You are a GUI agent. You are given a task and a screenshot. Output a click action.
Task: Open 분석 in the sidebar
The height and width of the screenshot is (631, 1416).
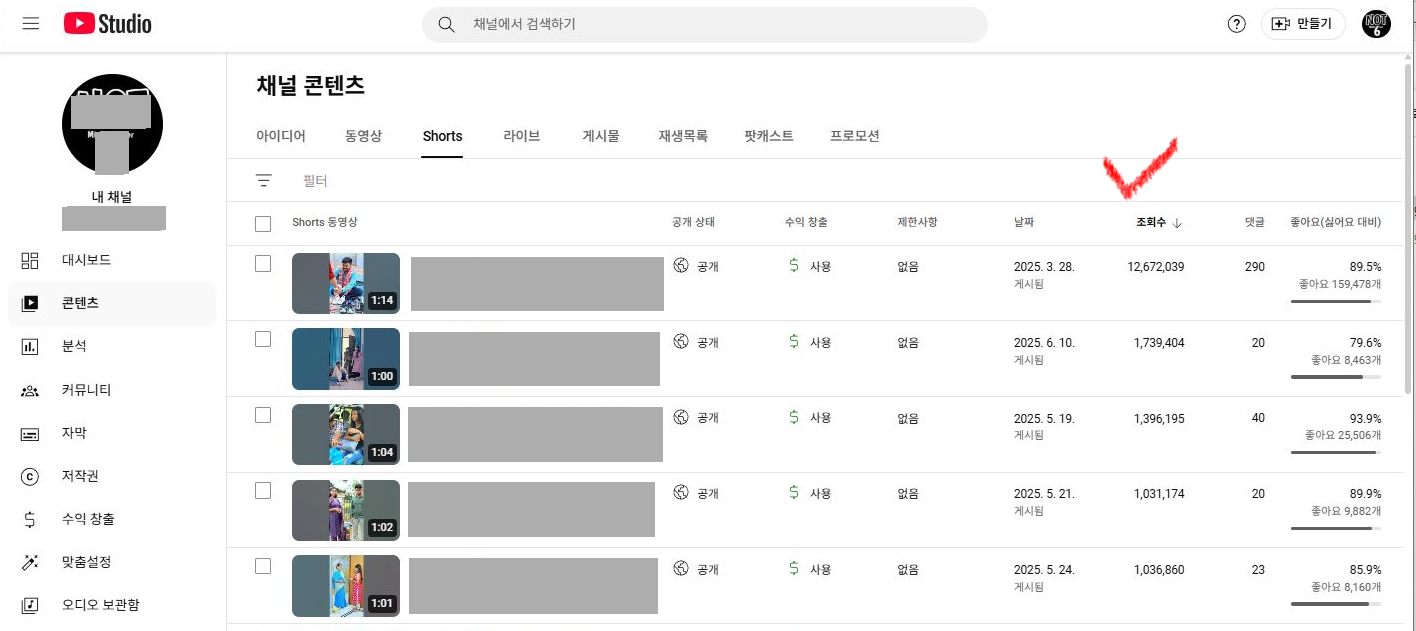click(74, 346)
